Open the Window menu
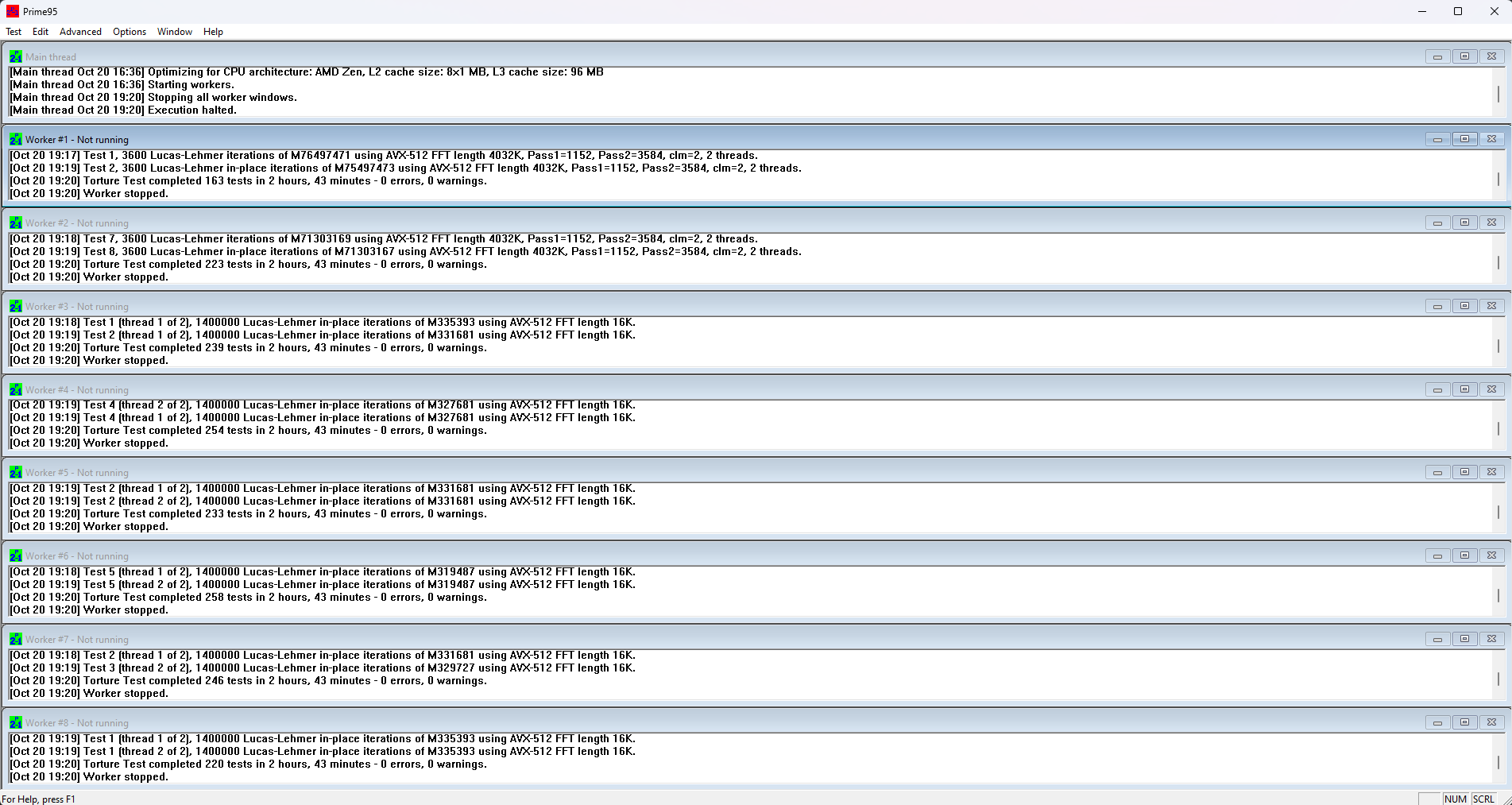This screenshot has width=1512, height=805. (175, 32)
